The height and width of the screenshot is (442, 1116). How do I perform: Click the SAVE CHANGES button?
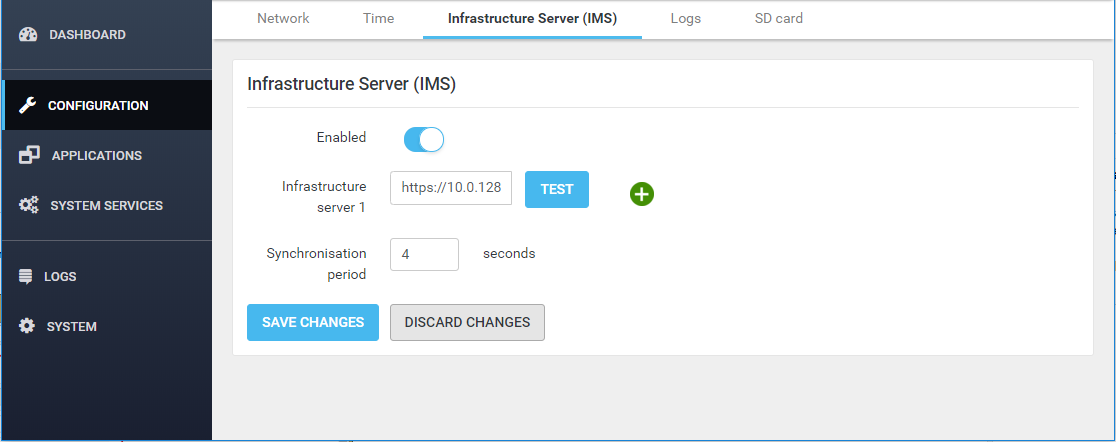313,323
